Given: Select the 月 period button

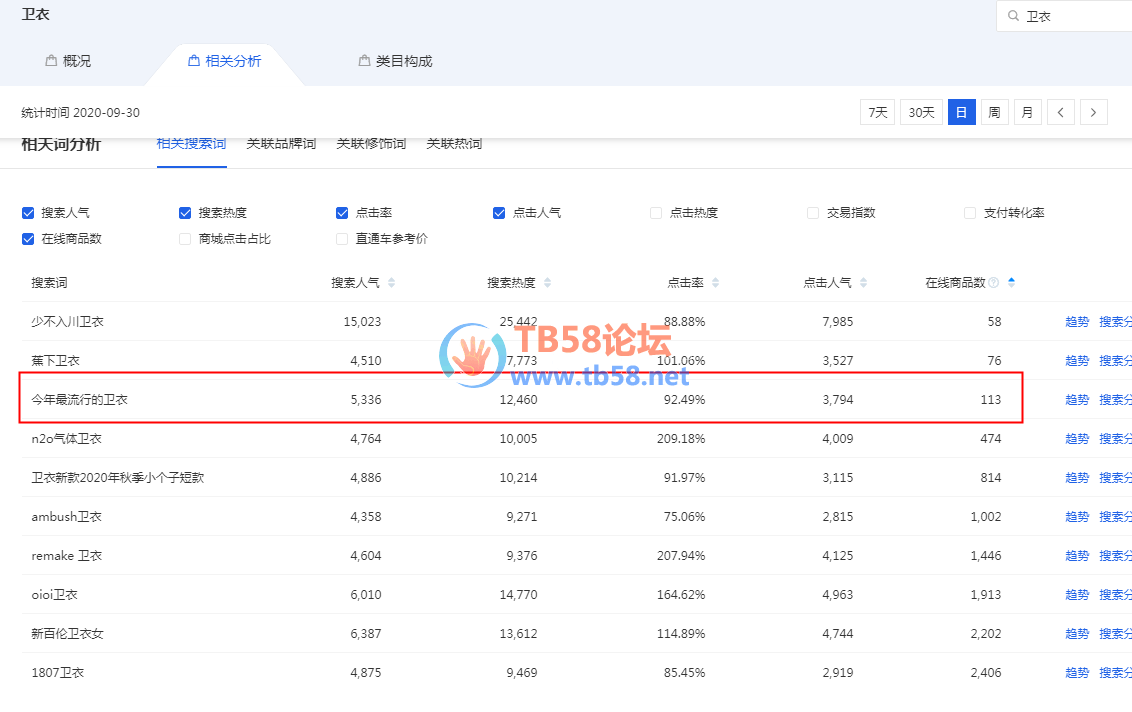Looking at the screenshot, I should click(x=1027, y=112).
